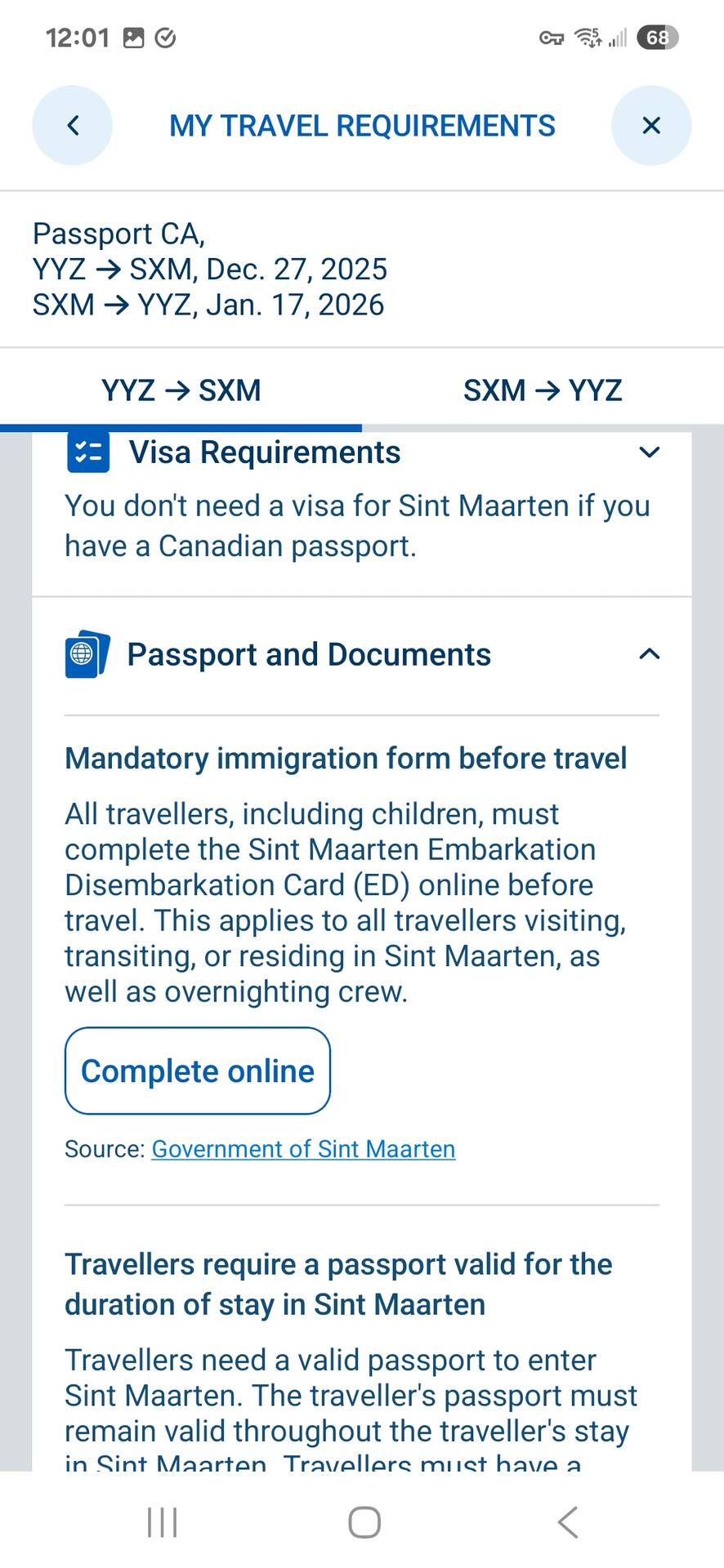Viewport: 724px width, 1568px height.
Task: Tap the Complete online button
Action: click(x=198, y=1071)
